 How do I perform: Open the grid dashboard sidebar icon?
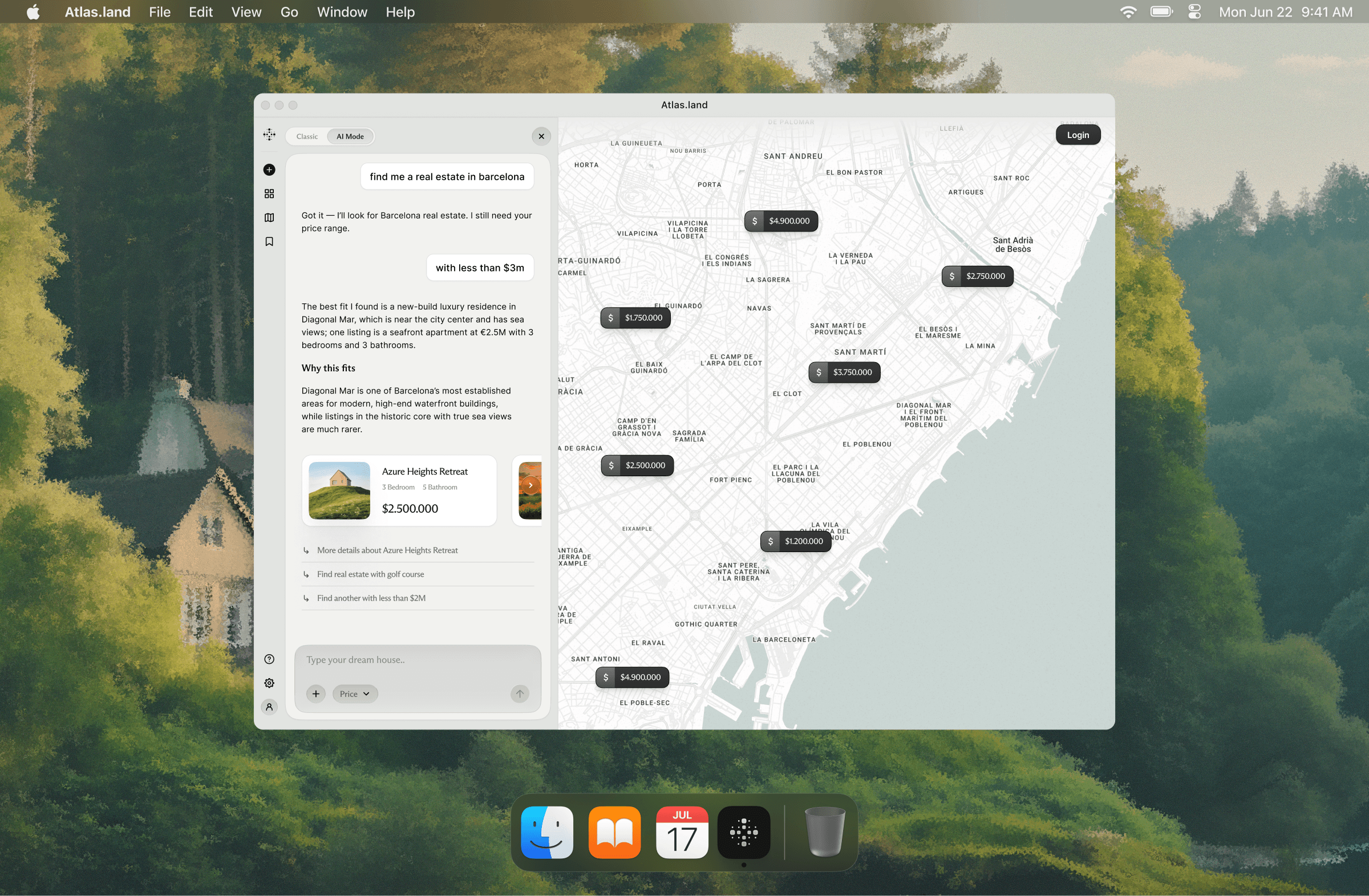[269, 194]
